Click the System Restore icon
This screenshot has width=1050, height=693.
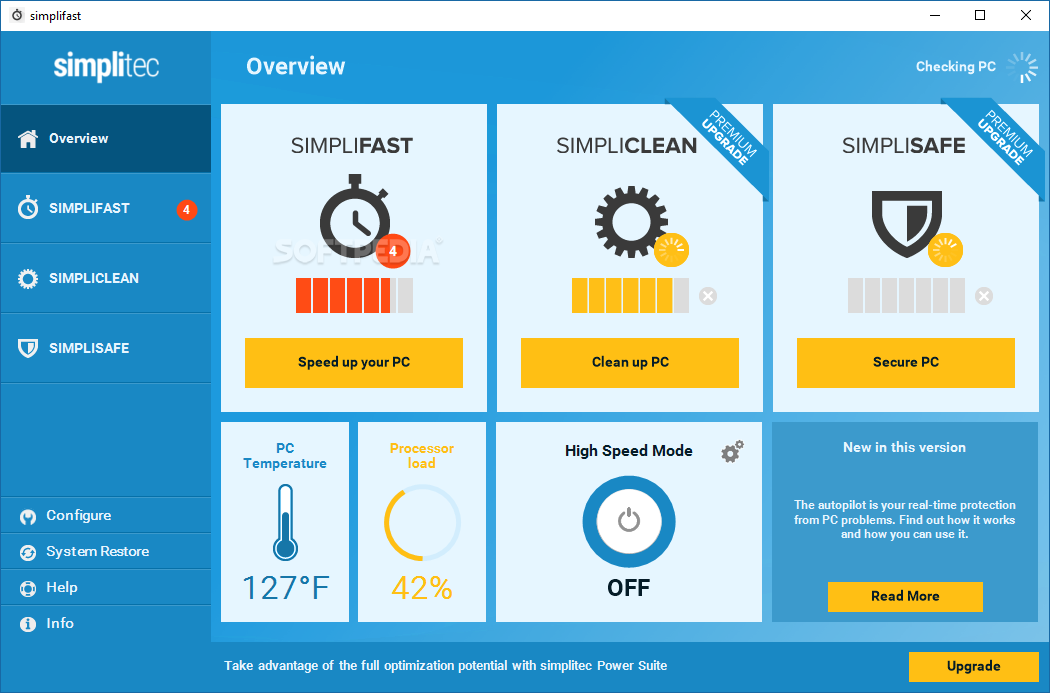point(28,553)
